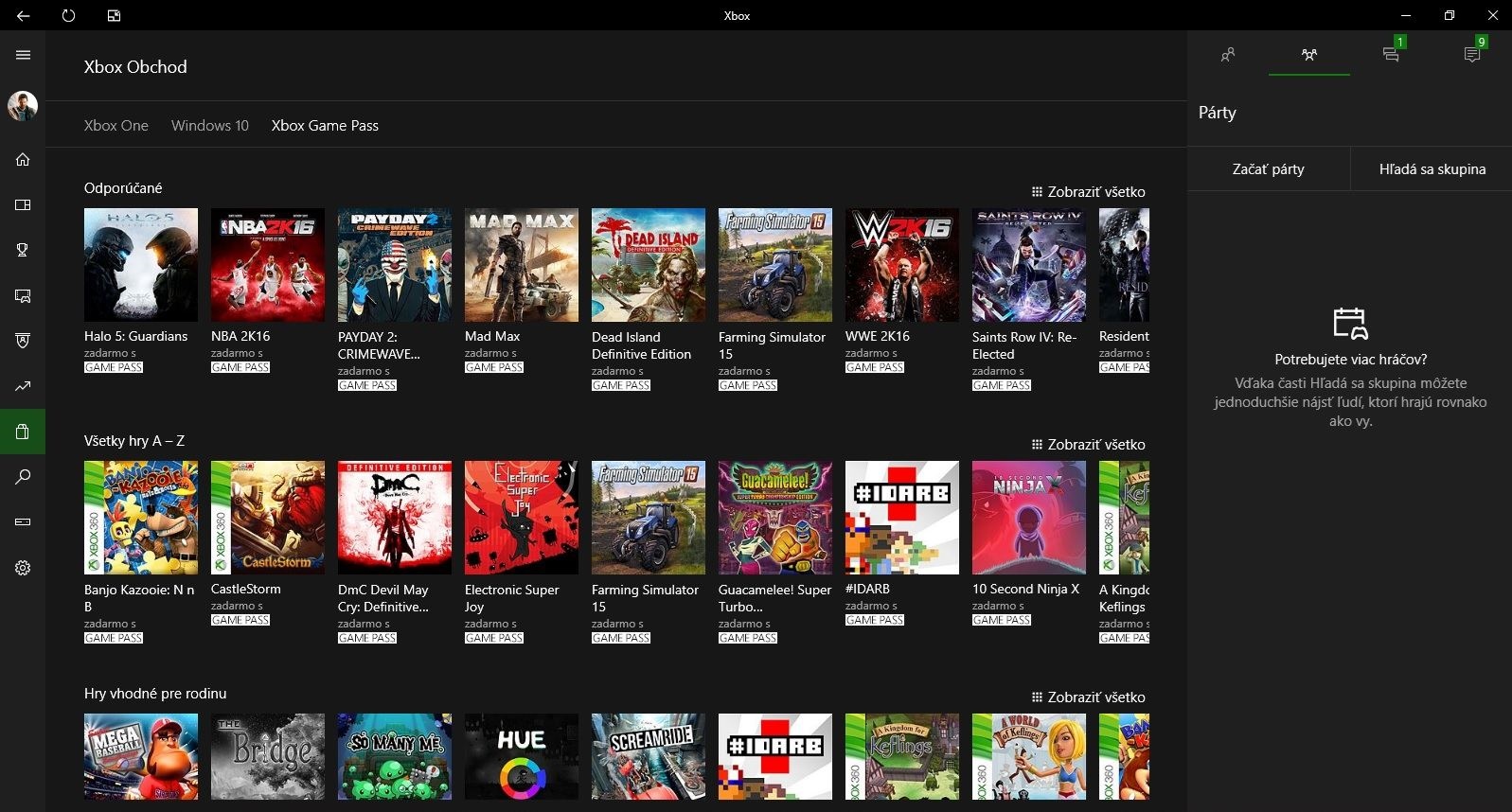Viewport: 1512px width, 812px height.
Task: Switch to the Friends panel icon
Action: click(1228, 55)
